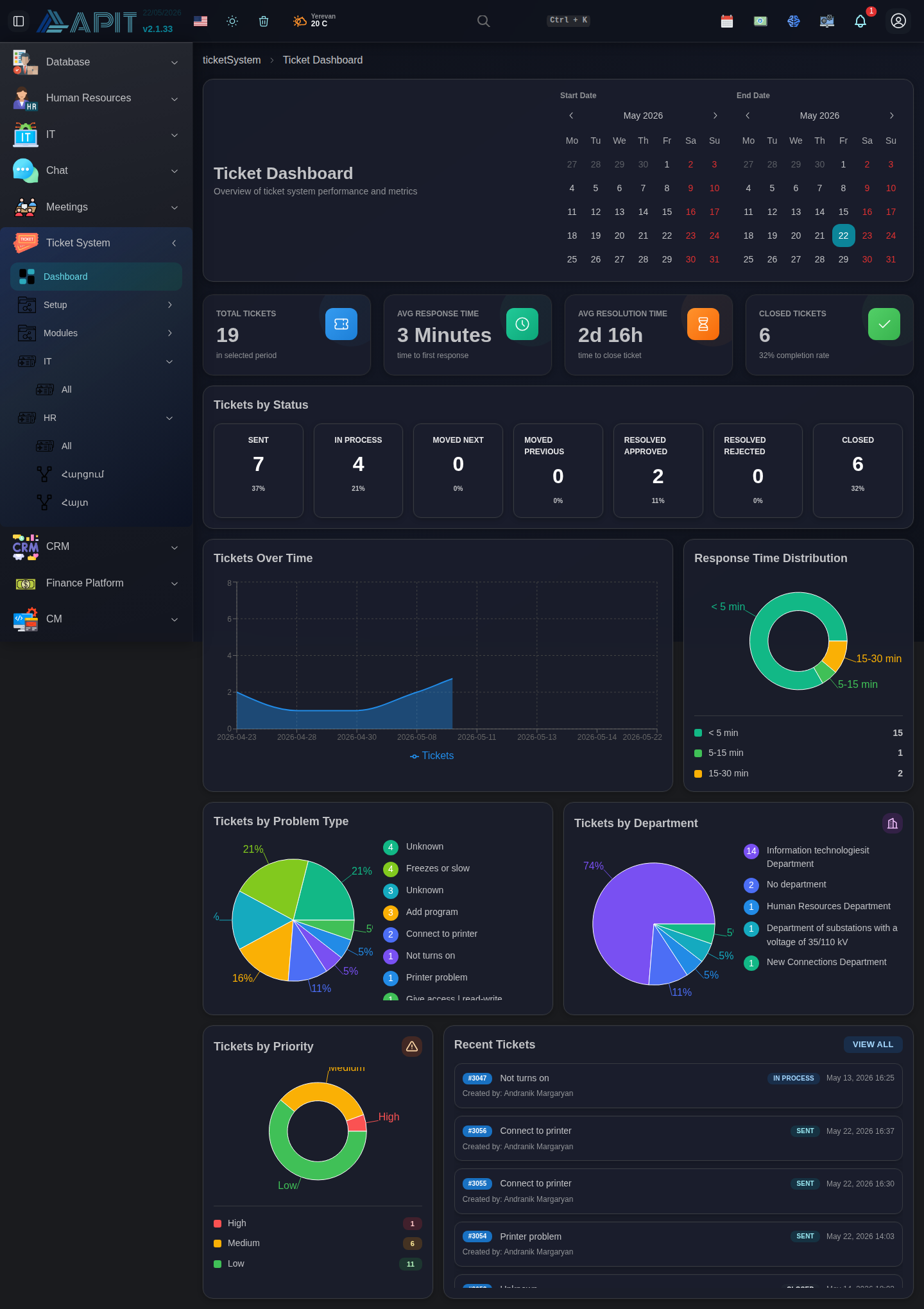The height and width of the screenshot is (1309, 924).
Task: Select Dashboard in Ticket System menu
Action: click(x=96, y=277)
